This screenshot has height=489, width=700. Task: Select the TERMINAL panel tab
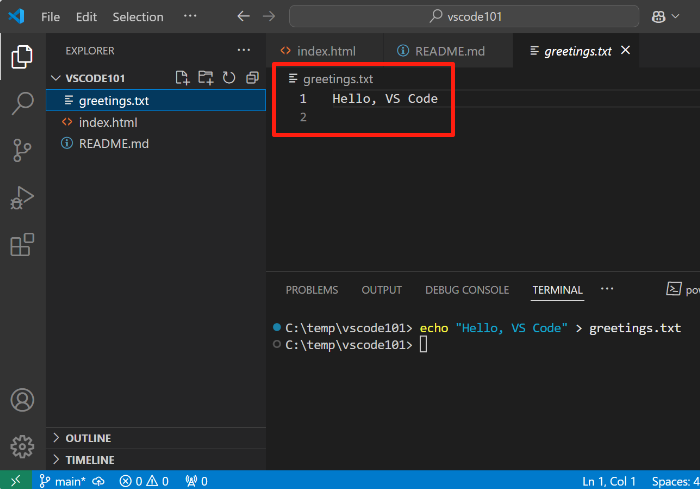pyautogui.click(x=557, y=290)
